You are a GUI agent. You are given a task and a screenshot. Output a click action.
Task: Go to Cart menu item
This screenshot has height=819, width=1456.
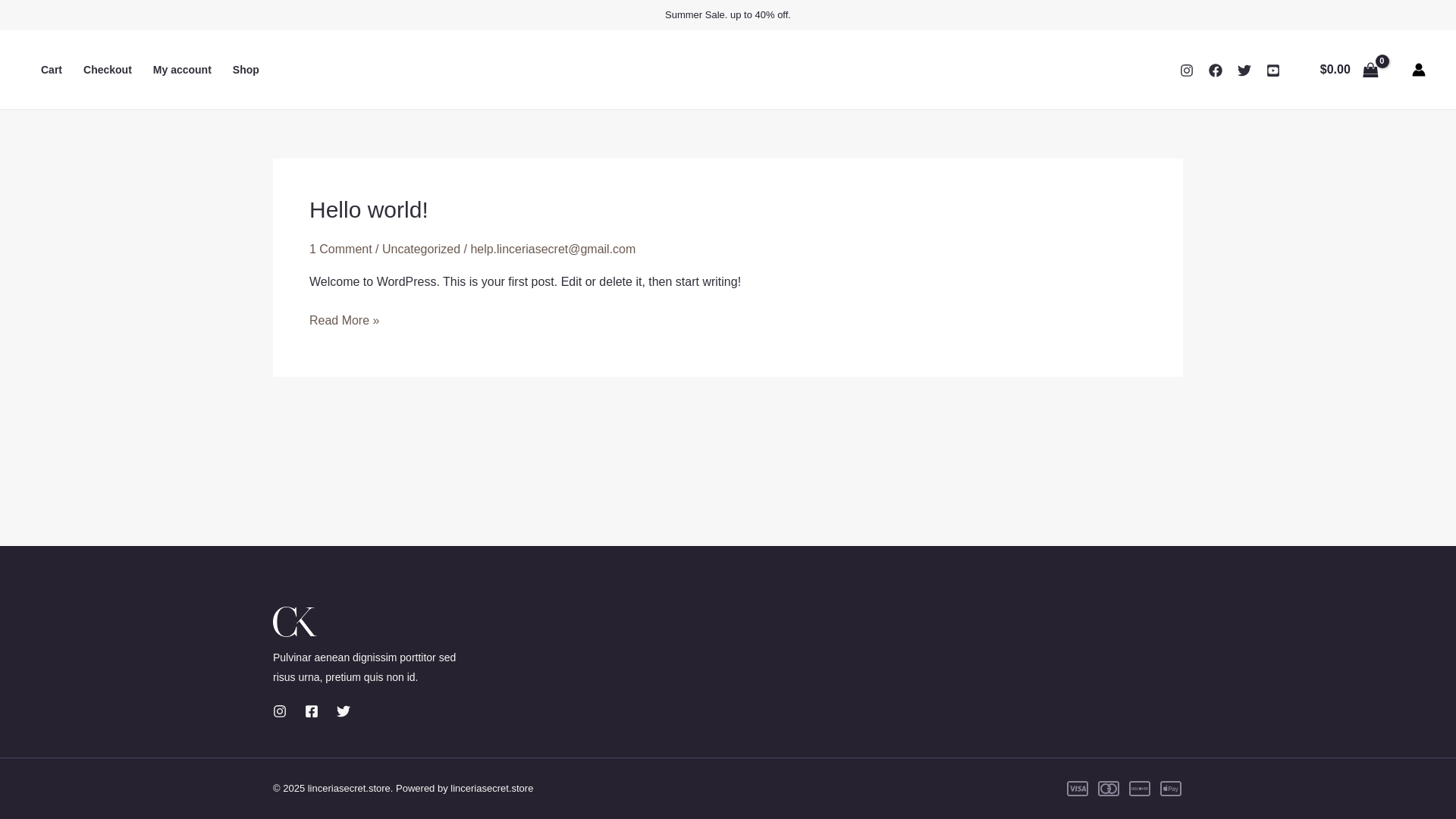[52, 70]
